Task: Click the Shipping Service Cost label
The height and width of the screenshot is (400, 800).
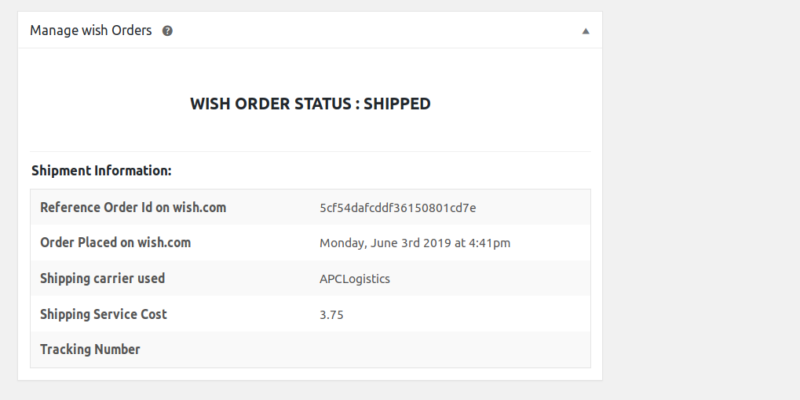Action: pos(104,314)
